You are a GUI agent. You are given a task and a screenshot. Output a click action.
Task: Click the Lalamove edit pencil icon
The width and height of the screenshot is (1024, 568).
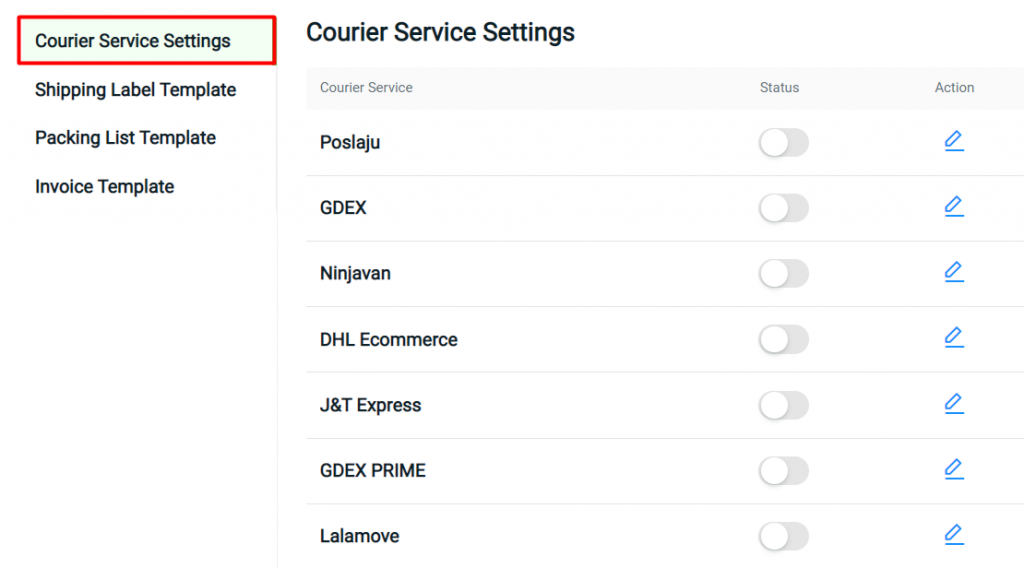[954, 535]
